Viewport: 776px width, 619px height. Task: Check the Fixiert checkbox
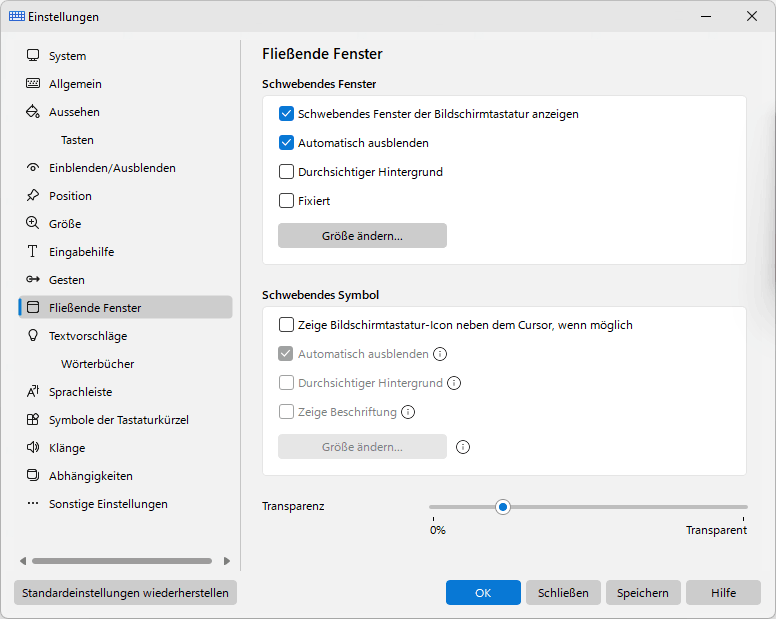coord(287,200)
